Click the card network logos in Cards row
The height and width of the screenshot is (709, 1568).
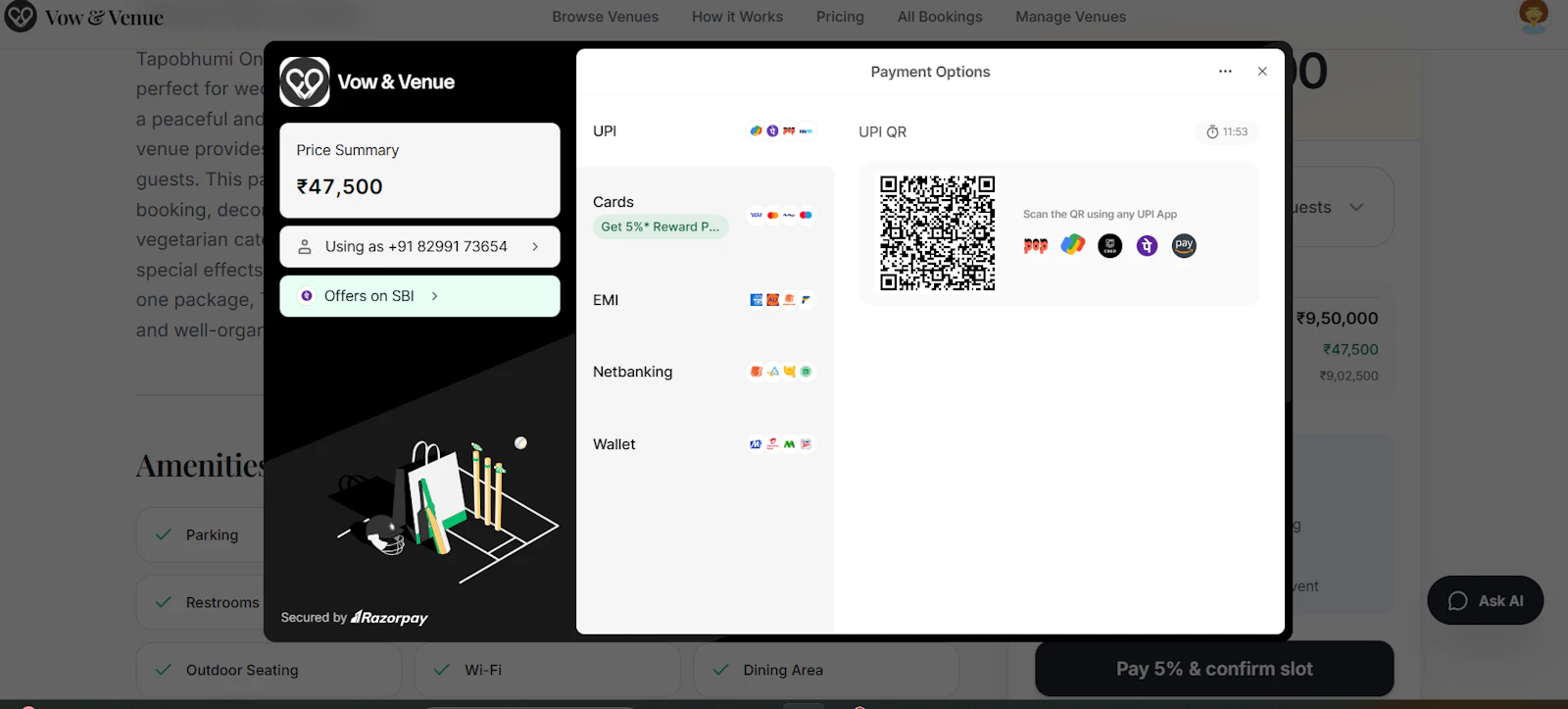(781, 215)
